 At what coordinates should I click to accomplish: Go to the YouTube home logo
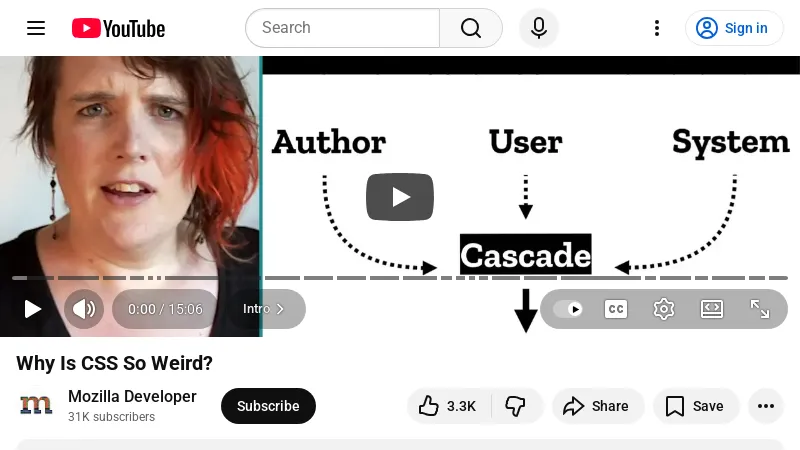pyautogui.click(x=118, y=28)
